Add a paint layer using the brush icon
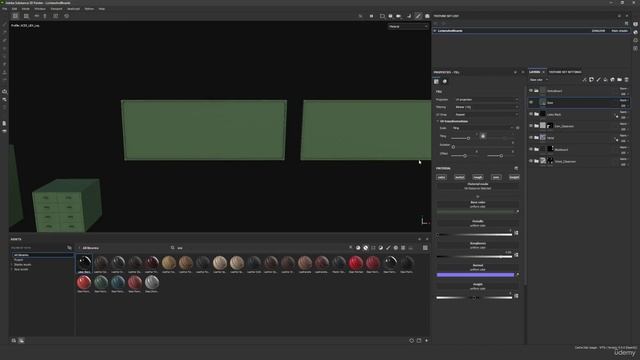640x360 pixels. coord(598,80)
